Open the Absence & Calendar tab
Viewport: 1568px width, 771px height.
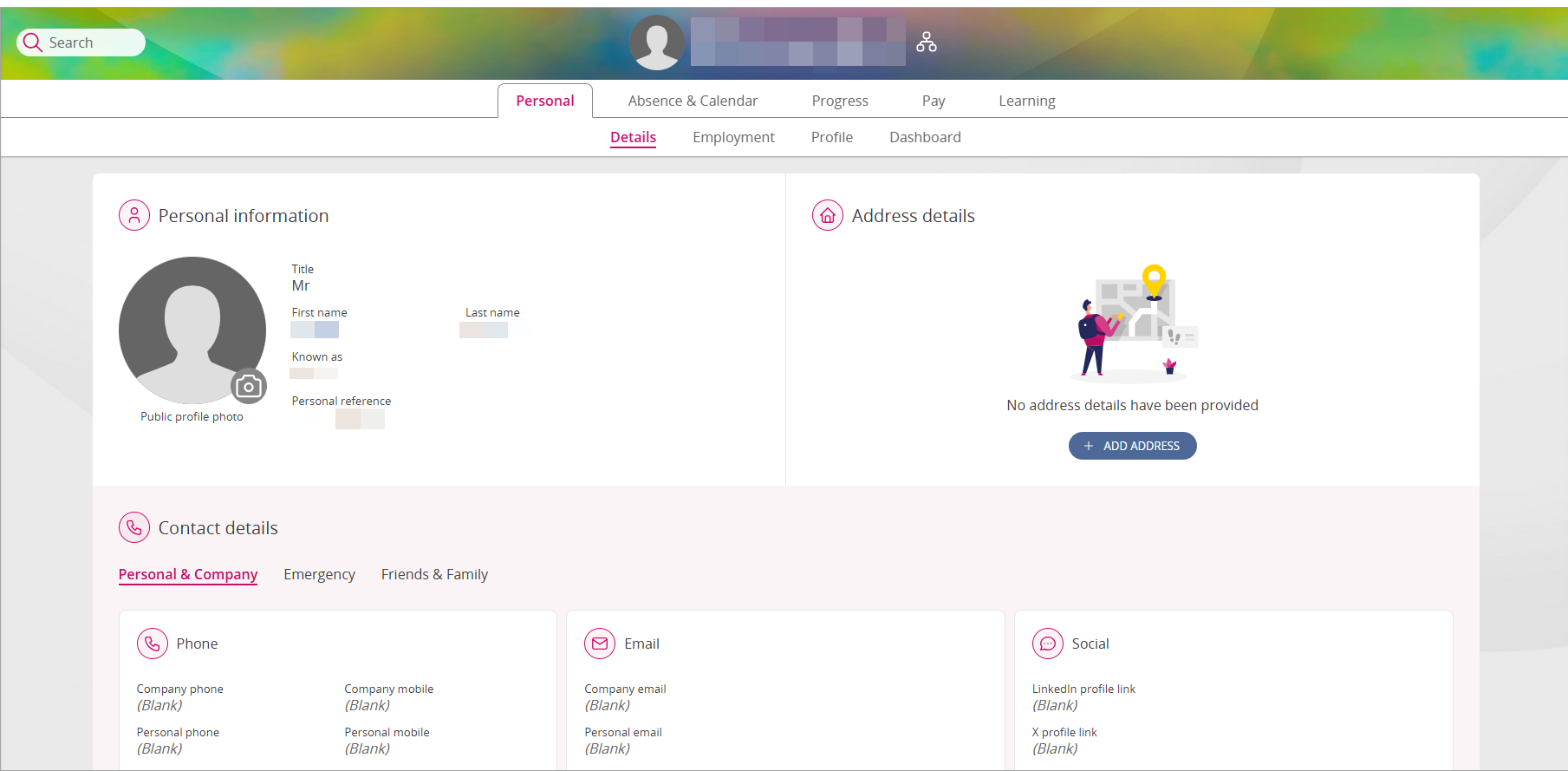point(692,101)
